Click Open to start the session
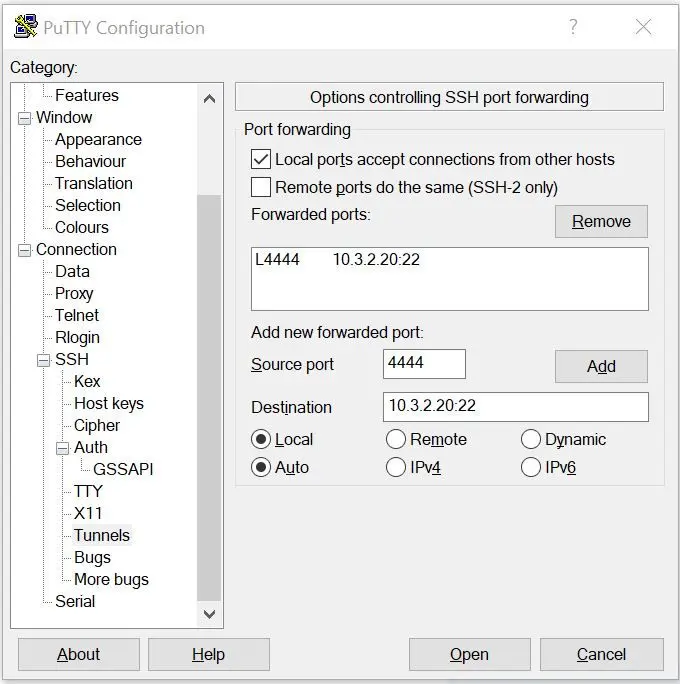The width and height of the screenshot is (680, 684). click(x=470, y=654)
